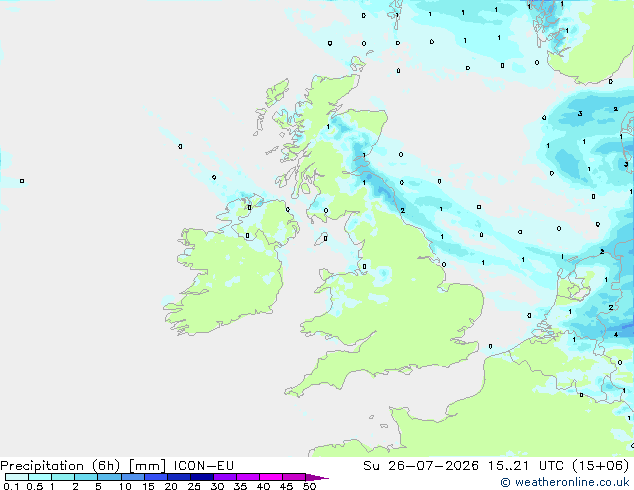Image resolution: width=634 pixels, height=490 pixels.
Task: Click the 'Precipitation (6h) [mm] ICON-EU' title
Action: pos(117,466)
